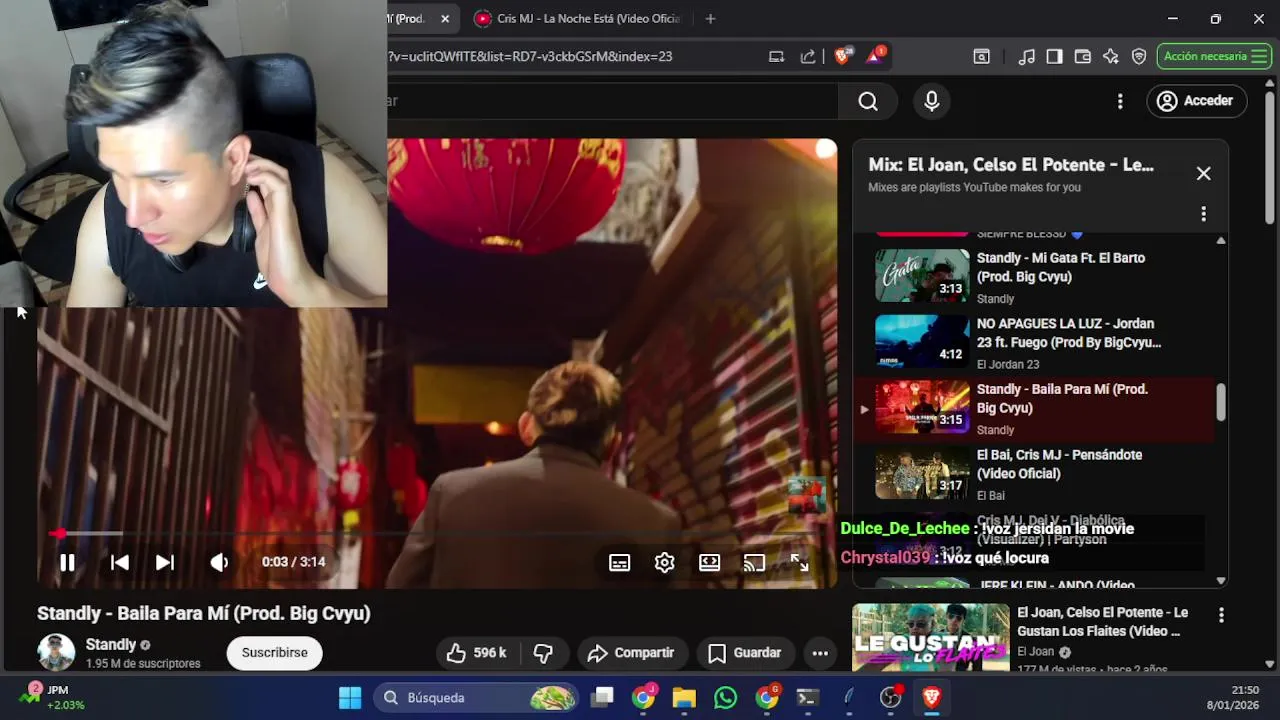Viewport: 1280px width, 720px height.
Task: Open YouTube settings three-dot menu
Action: [x=1120, y=101]
